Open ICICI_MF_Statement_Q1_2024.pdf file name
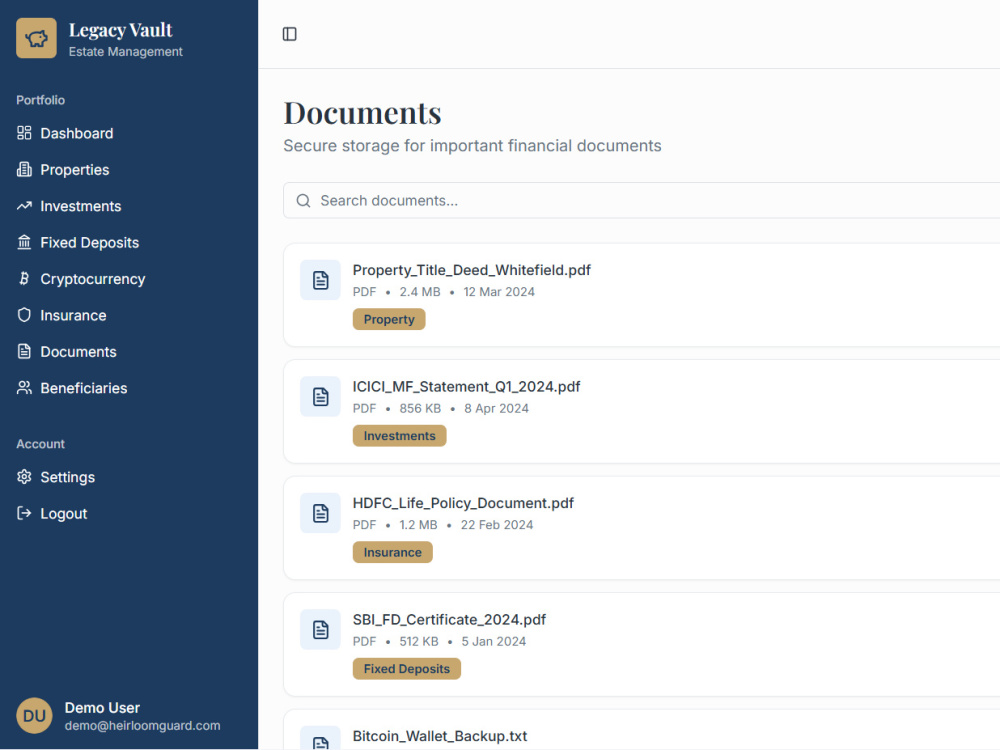Image resolution: width=1000 pixels, height=750 pixels. (466, 387)
